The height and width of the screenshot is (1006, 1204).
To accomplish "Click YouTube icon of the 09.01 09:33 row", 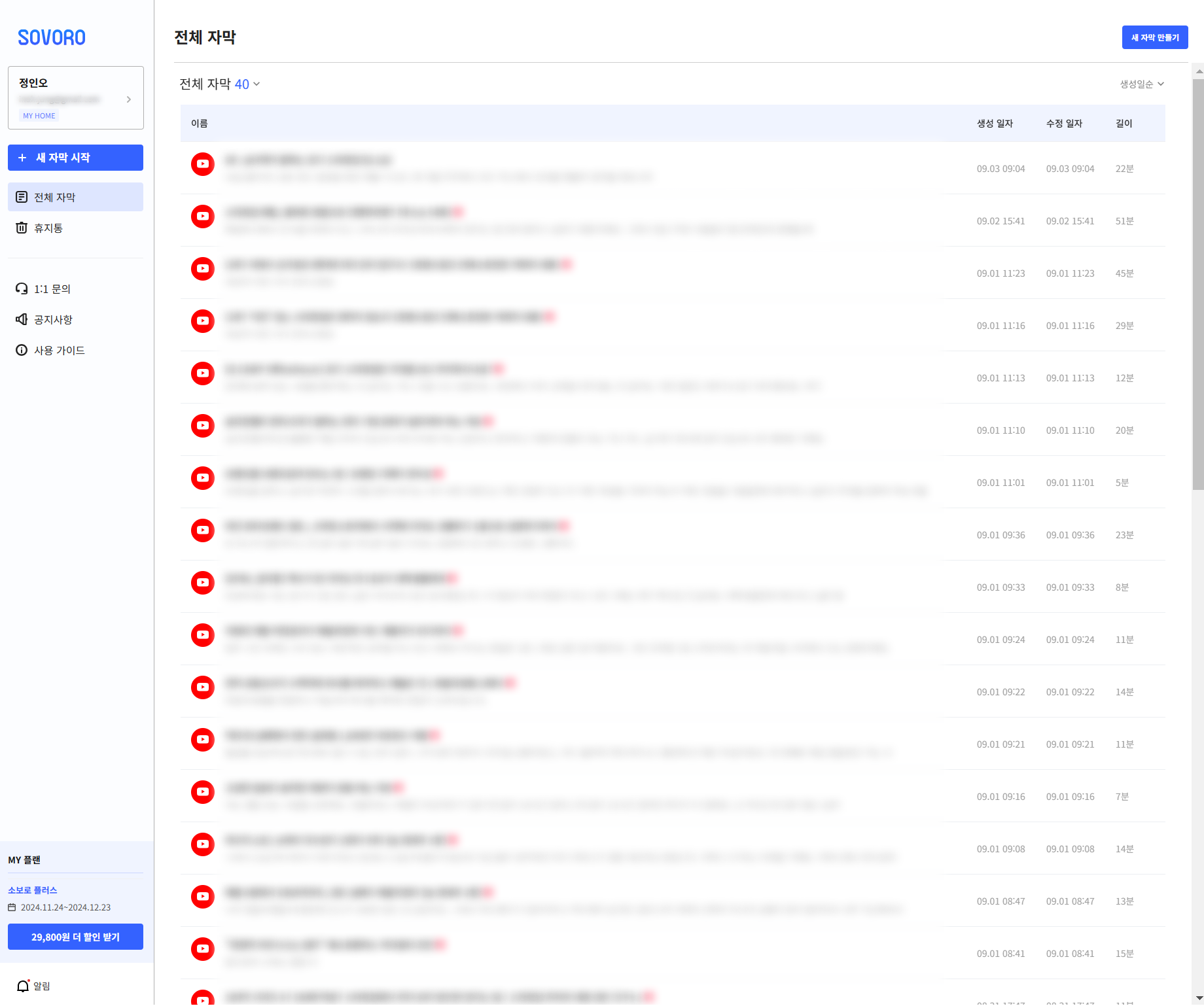I will tap(203, 583).
